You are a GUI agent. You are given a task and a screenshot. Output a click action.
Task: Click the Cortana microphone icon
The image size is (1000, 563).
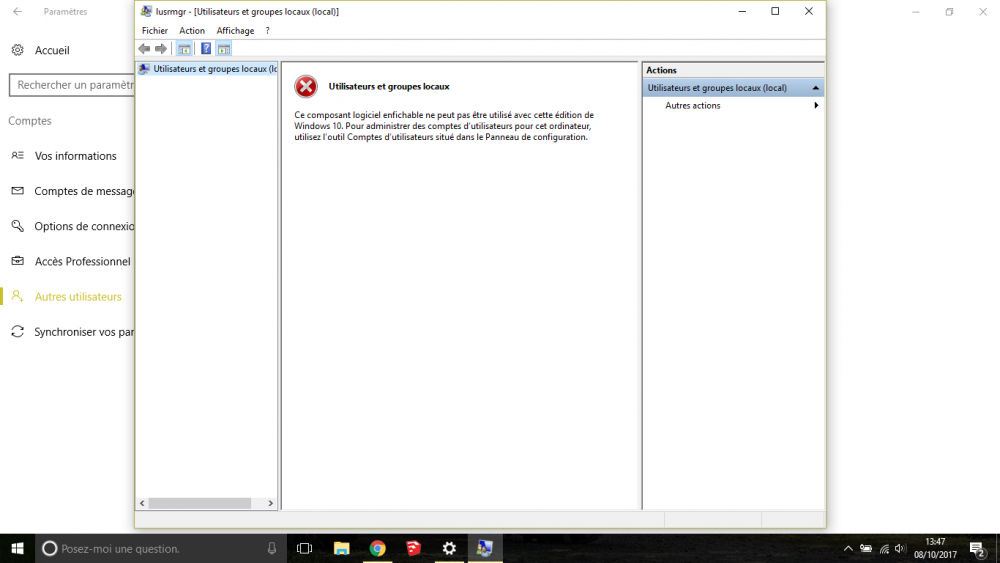[272, 548]
